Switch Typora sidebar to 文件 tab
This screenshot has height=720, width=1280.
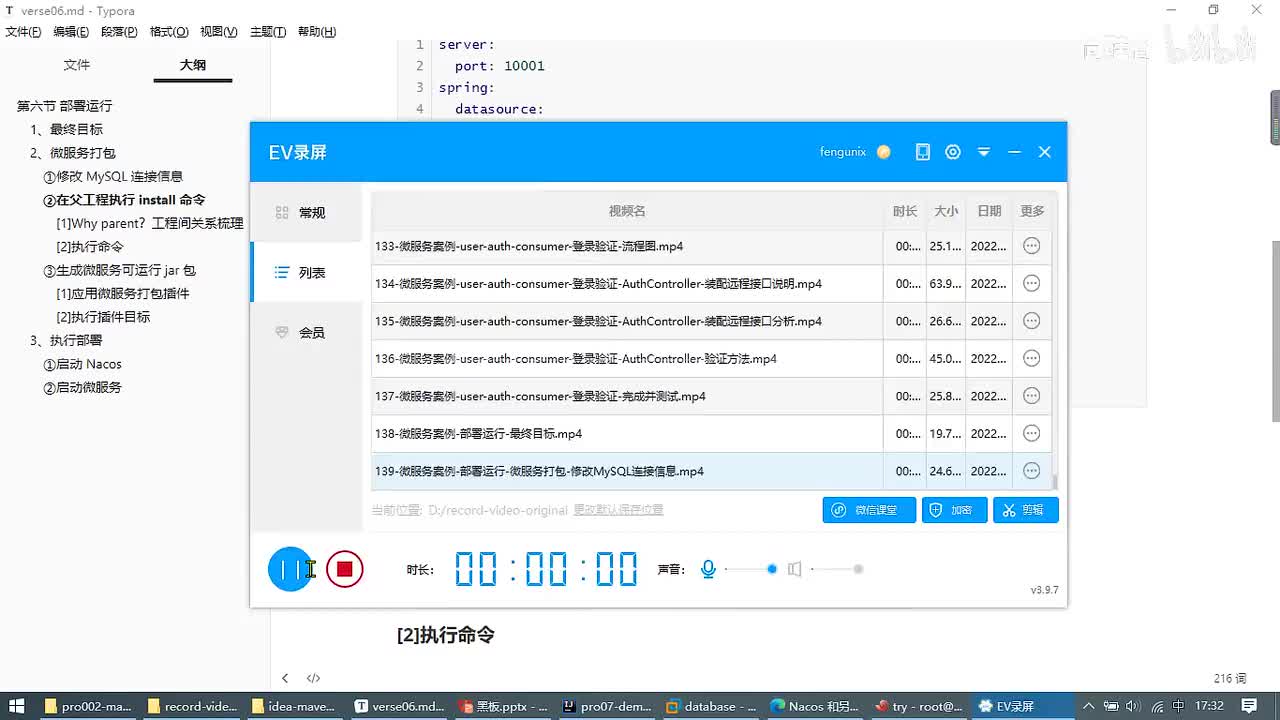pos(77,65)
